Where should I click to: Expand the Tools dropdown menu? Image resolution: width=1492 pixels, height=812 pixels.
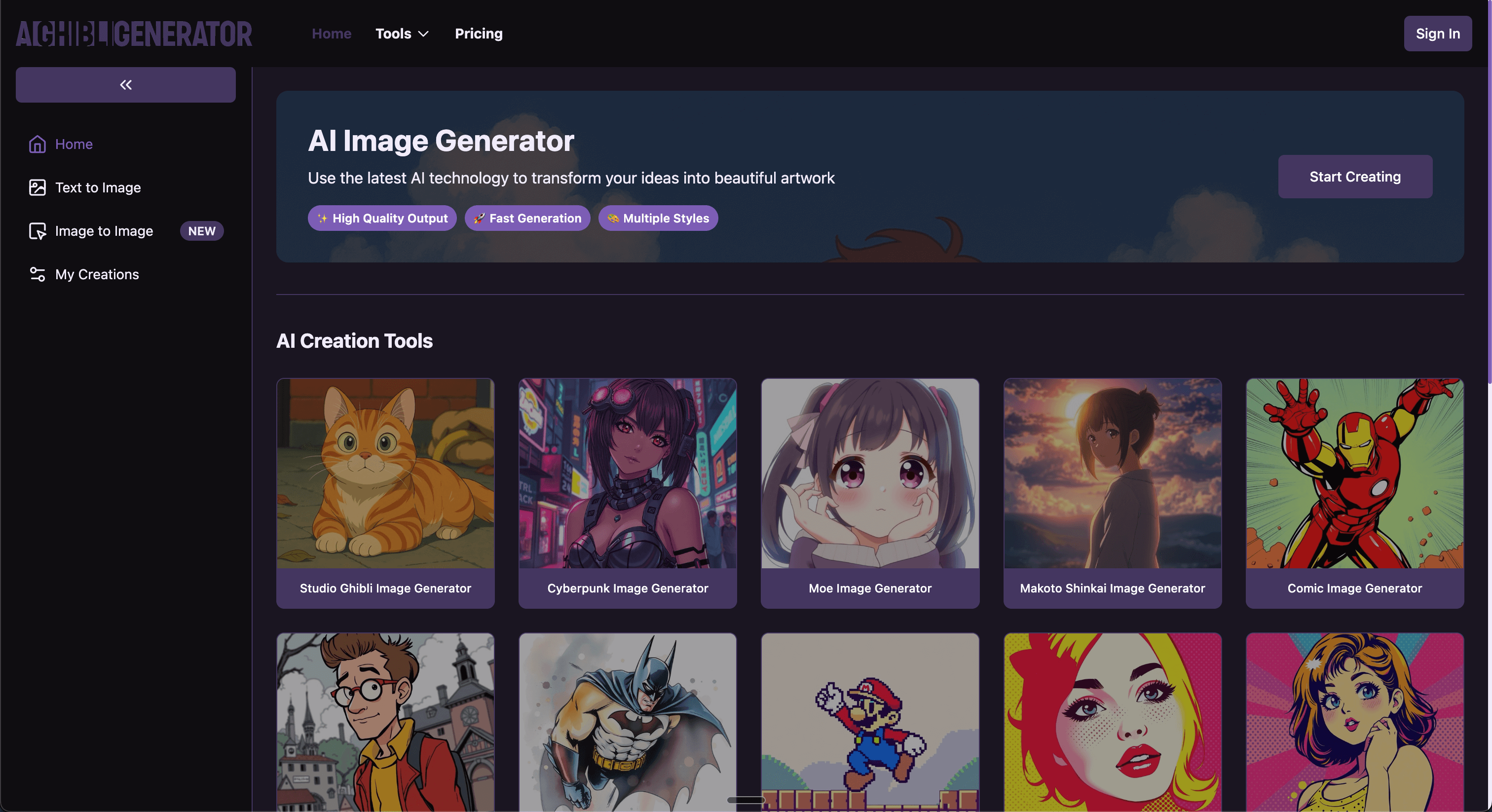pos(402,34)
